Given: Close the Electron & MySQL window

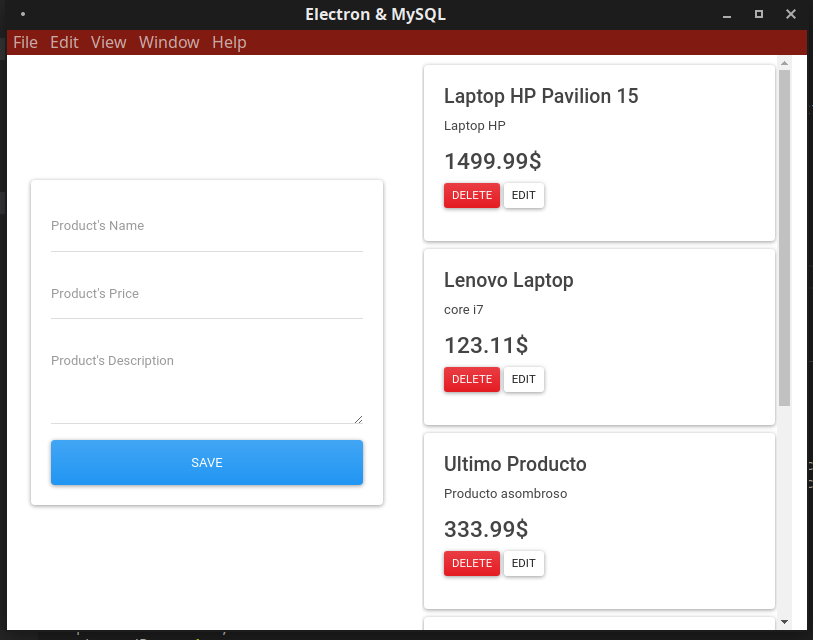Looking at the screenshot, I should [791, 14].
